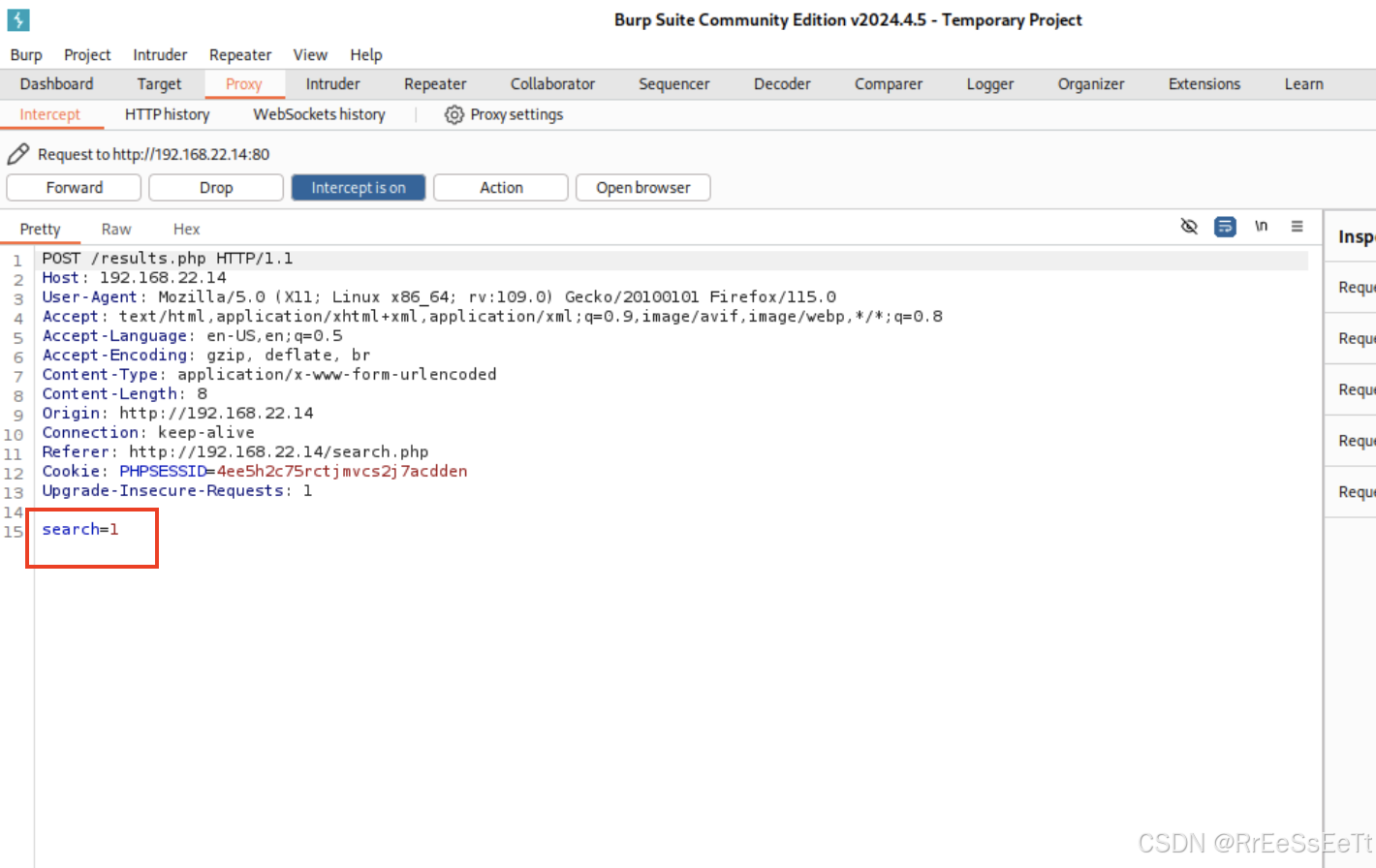Select the Hex view tab
Screen dimensions: 1376x868
tap(187, 230)
